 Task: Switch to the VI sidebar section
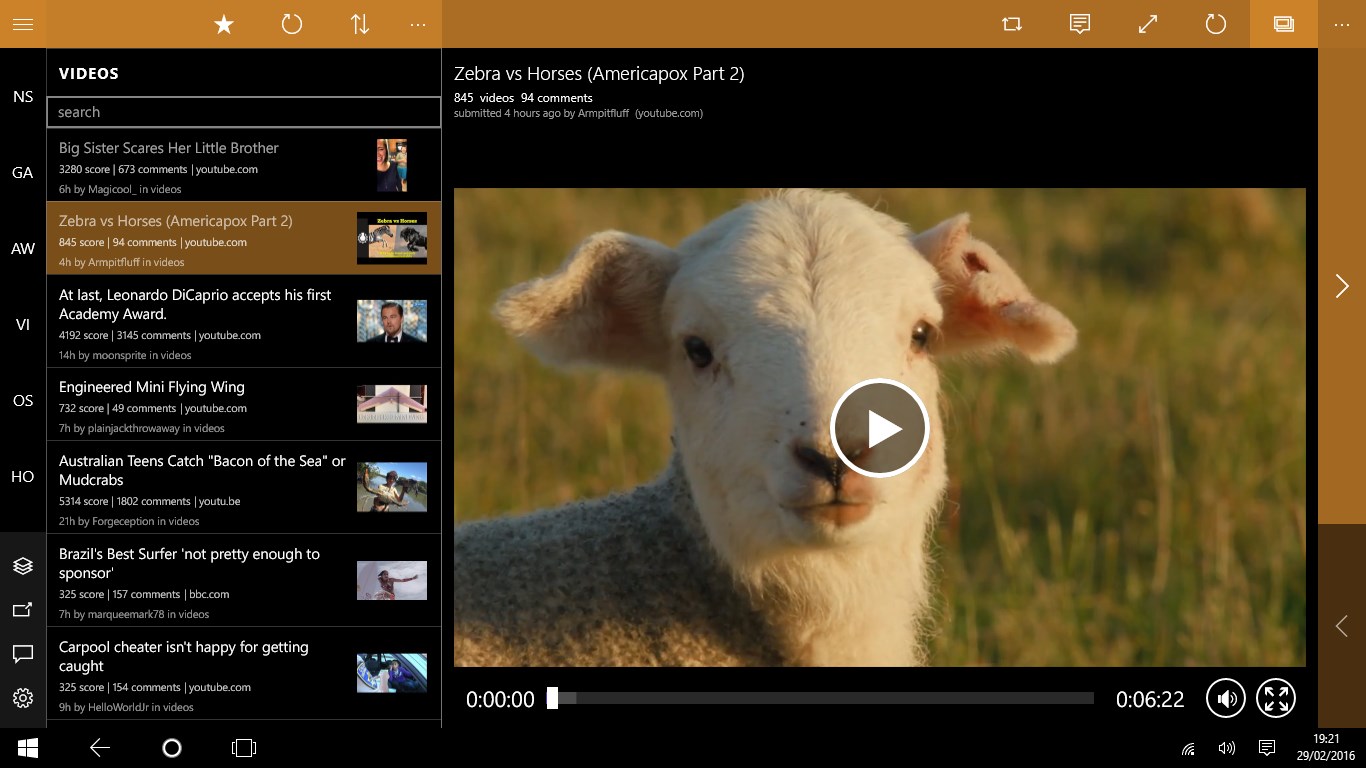23,325
